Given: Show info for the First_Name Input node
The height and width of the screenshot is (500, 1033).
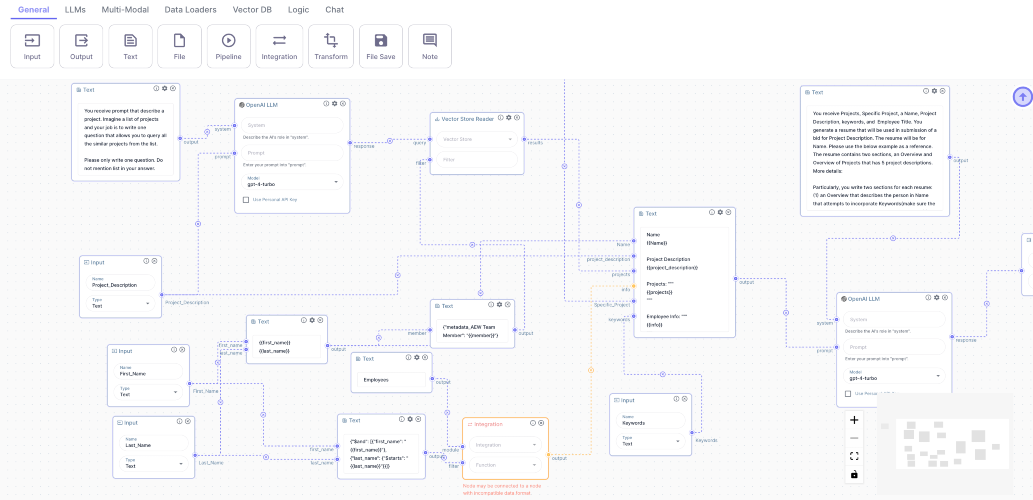Looking at the screenshot, I should [x=173, y=350].
